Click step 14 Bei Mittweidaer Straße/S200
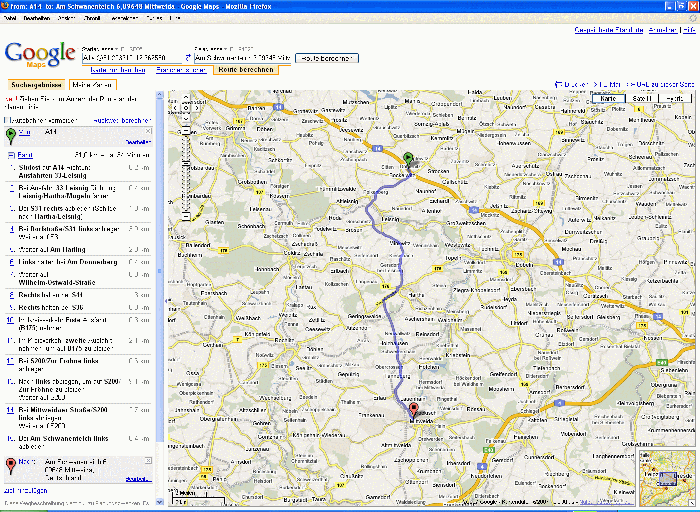700x512 pixels. pos(78,418)
